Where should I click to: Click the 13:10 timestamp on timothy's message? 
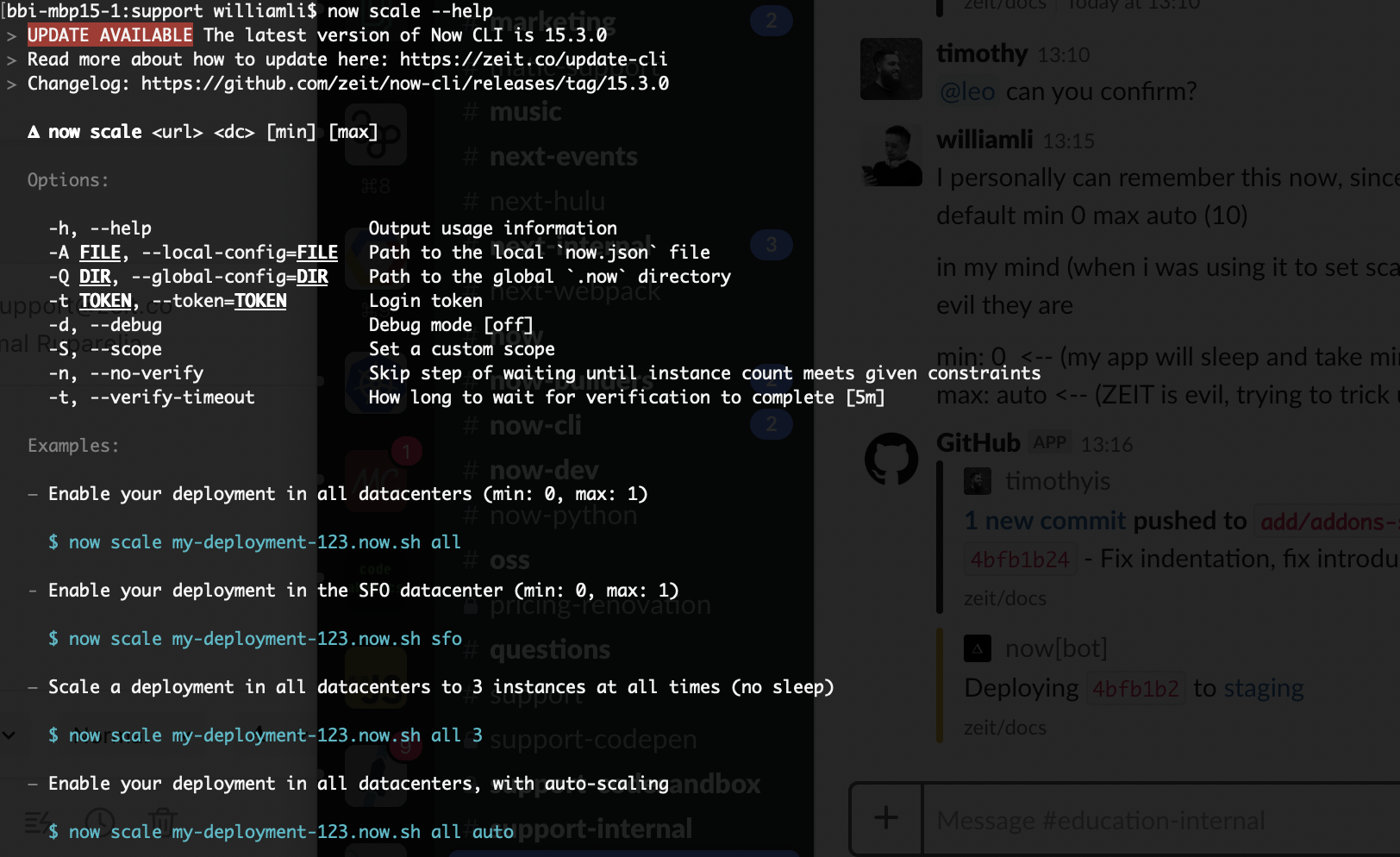[1064, 55]
